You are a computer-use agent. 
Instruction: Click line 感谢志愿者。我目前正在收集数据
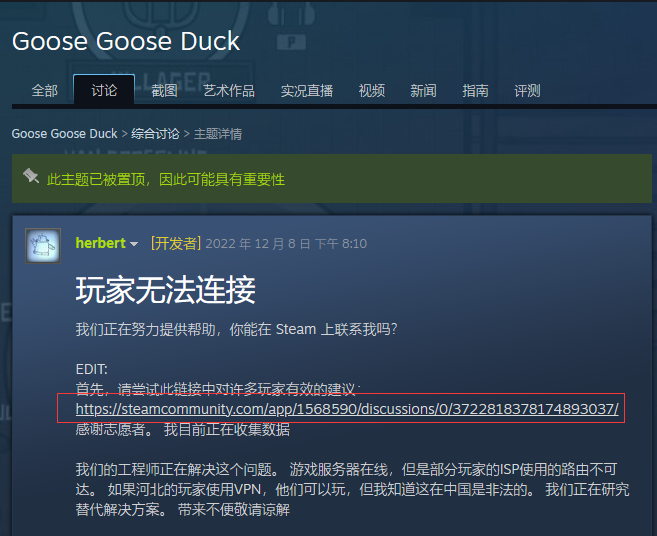183,430
